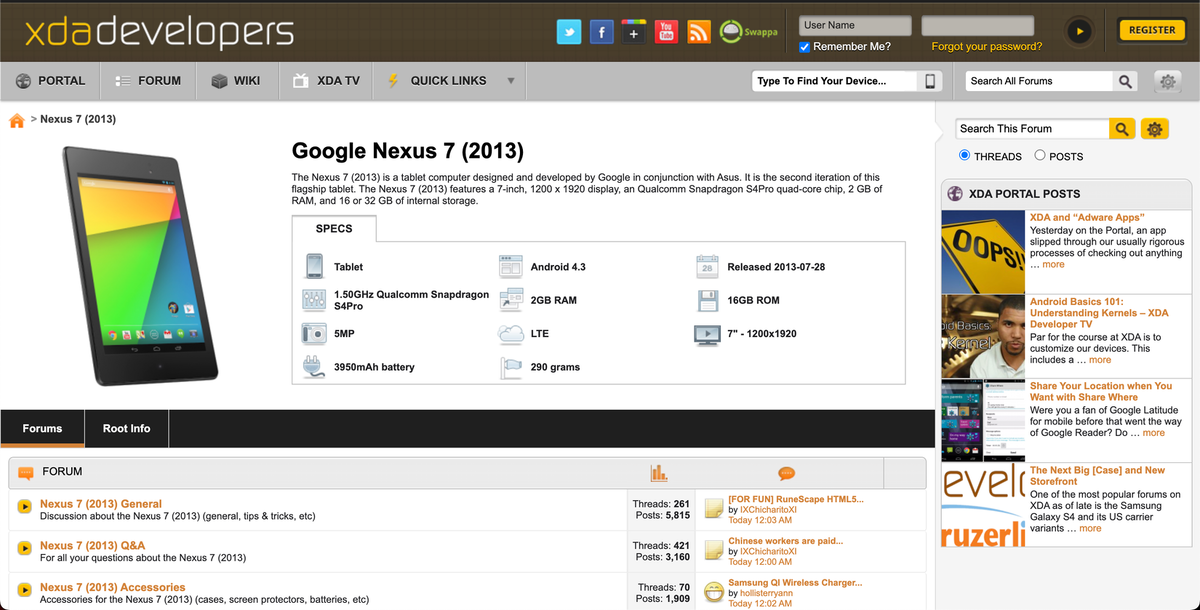Select the SPECS tab
This screenshot has width=1200, height=610.
pos(334,228)
